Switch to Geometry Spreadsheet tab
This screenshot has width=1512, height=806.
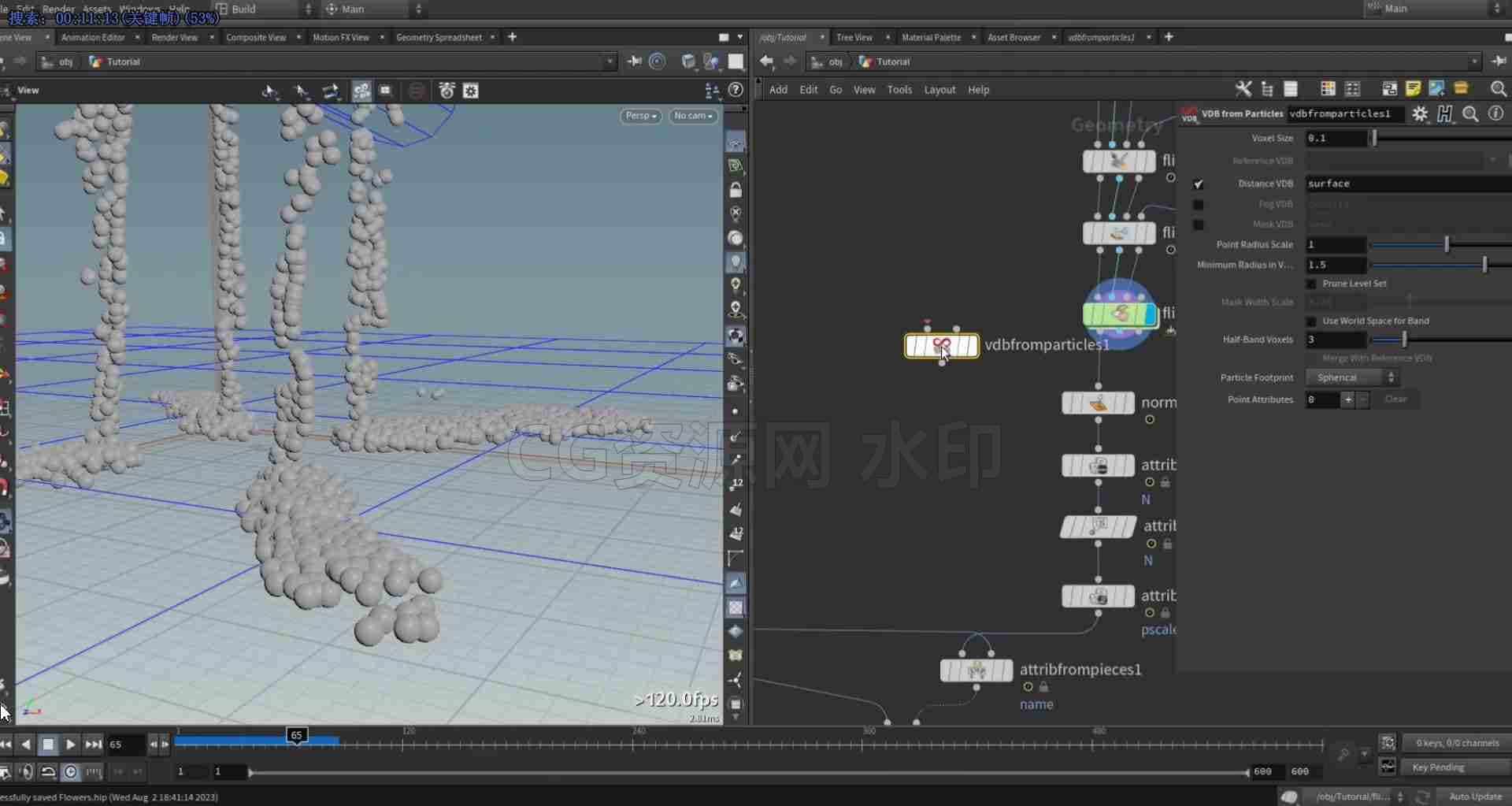(x=439, y=37)
